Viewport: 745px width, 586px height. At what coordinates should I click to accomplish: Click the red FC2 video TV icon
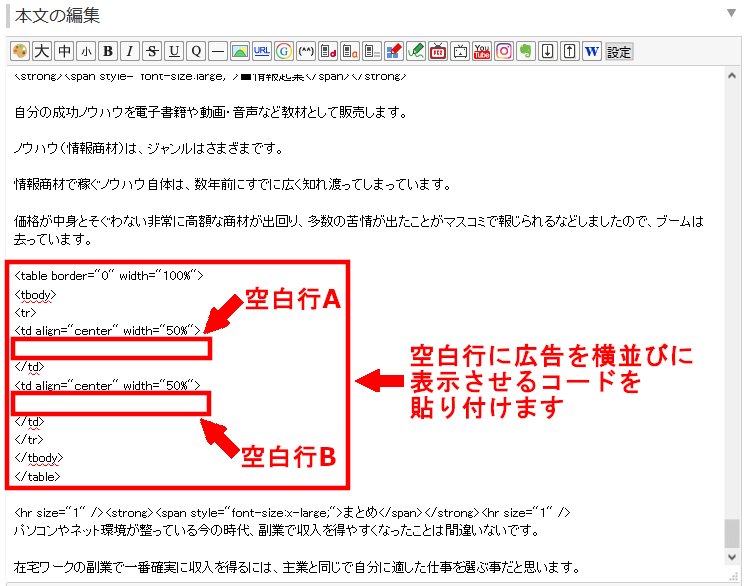[438, 51]
